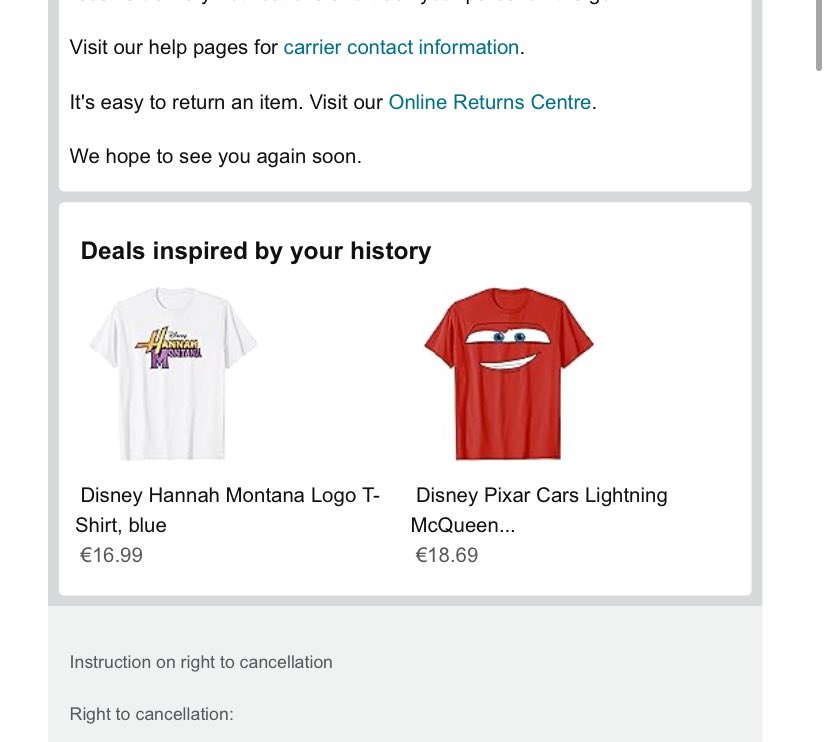
Task: Click the Right to cancellation heading
Action: 152,715
